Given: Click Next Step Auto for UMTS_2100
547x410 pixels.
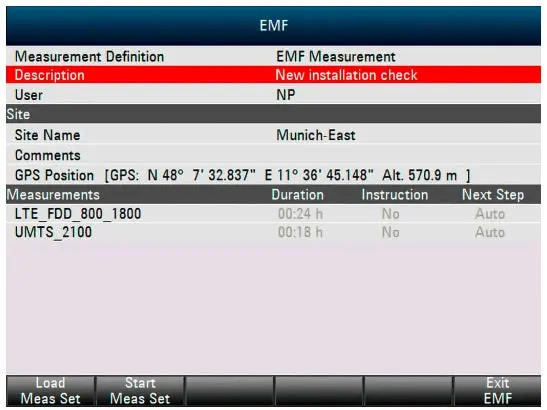Looking at the screenshot, I should pos(490,232).
